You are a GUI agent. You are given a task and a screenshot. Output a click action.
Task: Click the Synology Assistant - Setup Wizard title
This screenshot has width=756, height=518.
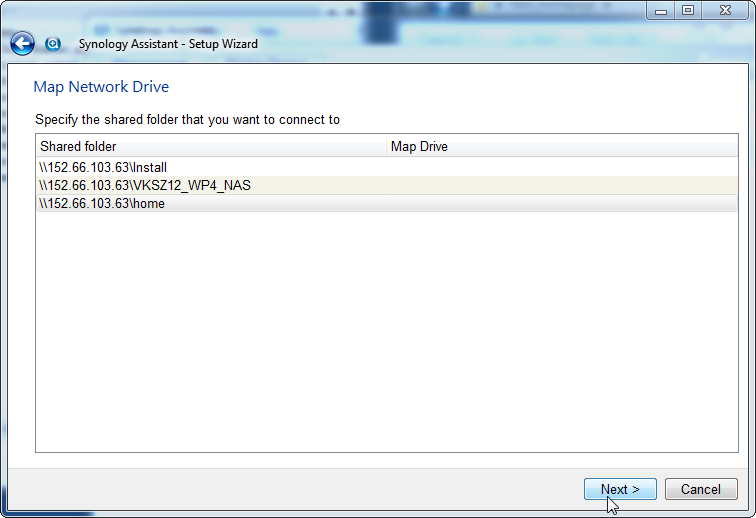coord(168,44)
